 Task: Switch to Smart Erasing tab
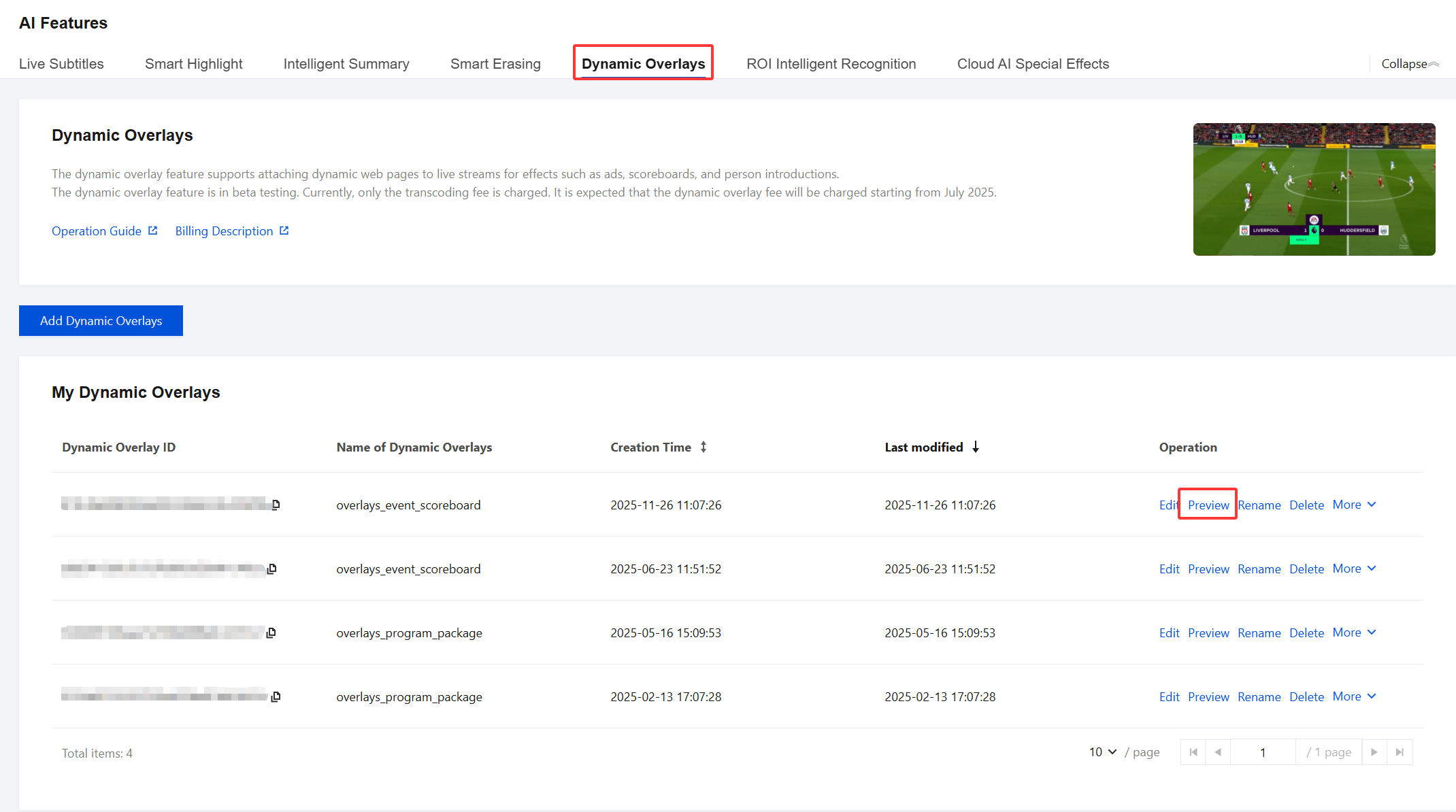[495, 64]
